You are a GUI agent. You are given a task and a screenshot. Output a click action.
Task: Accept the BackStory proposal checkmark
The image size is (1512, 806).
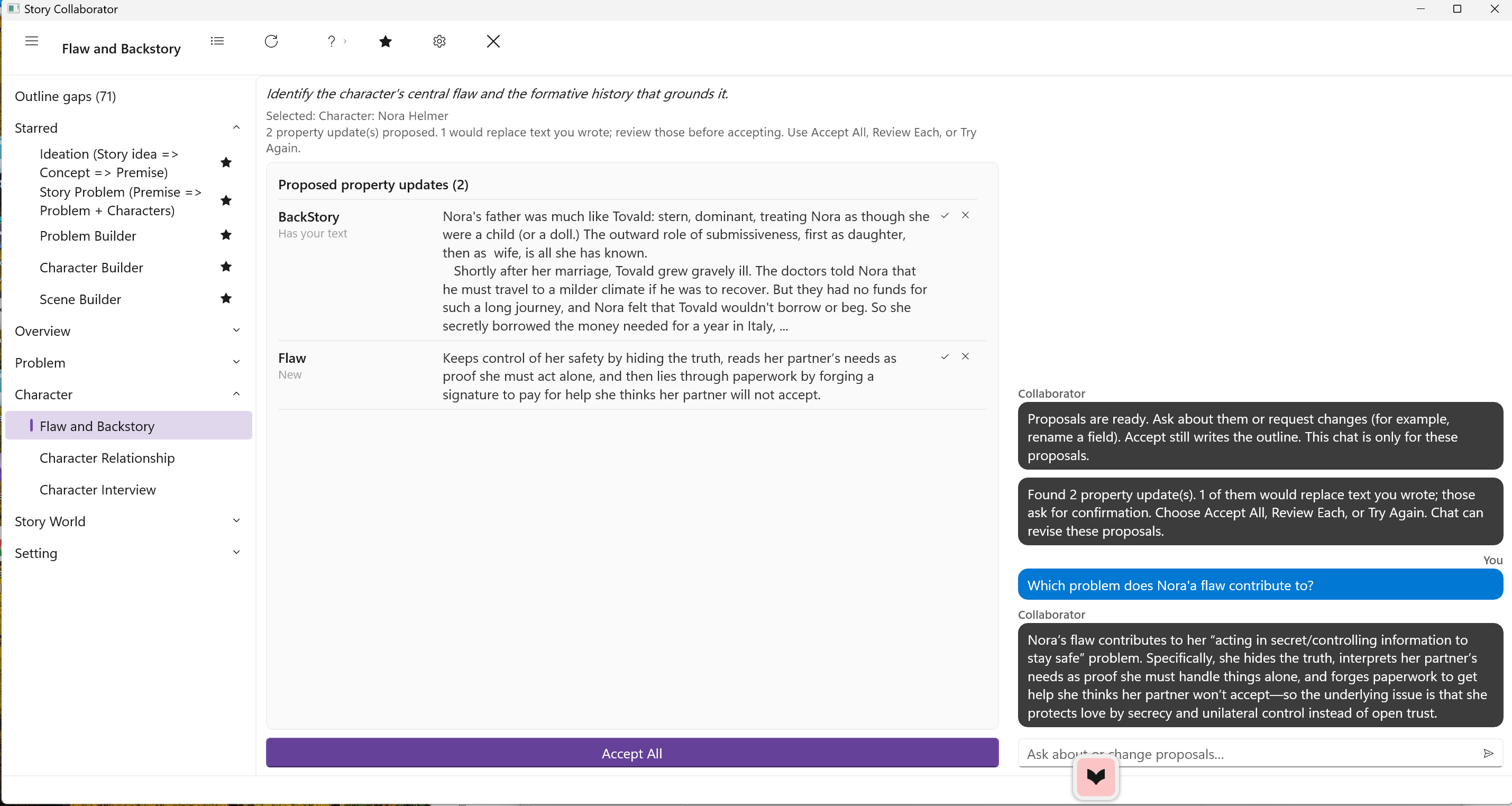coord(945,215)
